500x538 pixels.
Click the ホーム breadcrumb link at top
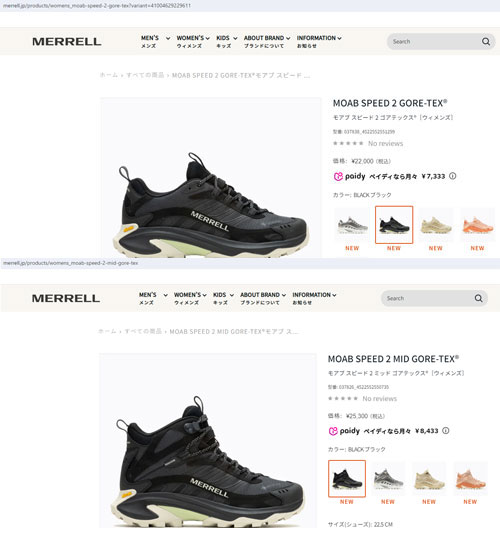click(x=108, y=75)
